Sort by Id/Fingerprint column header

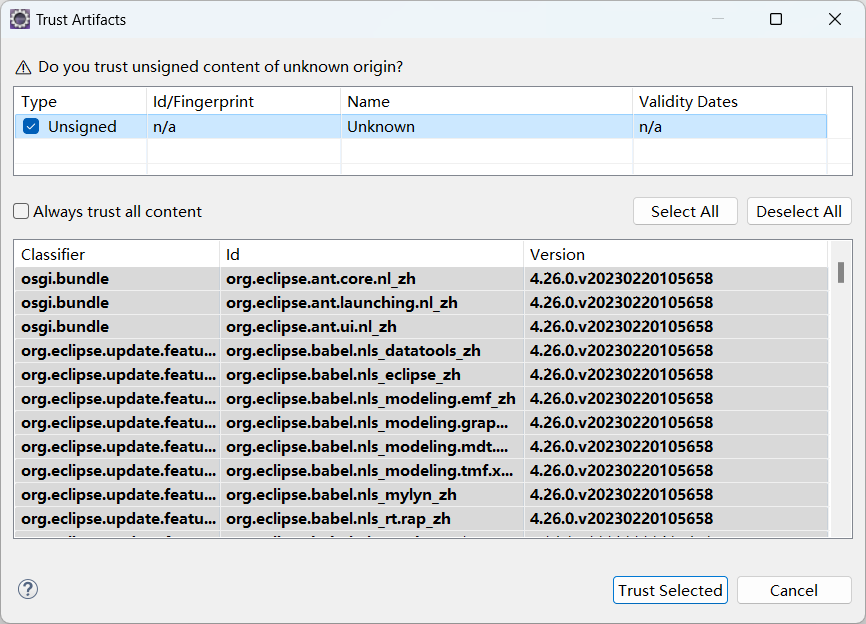pos(244,102)
